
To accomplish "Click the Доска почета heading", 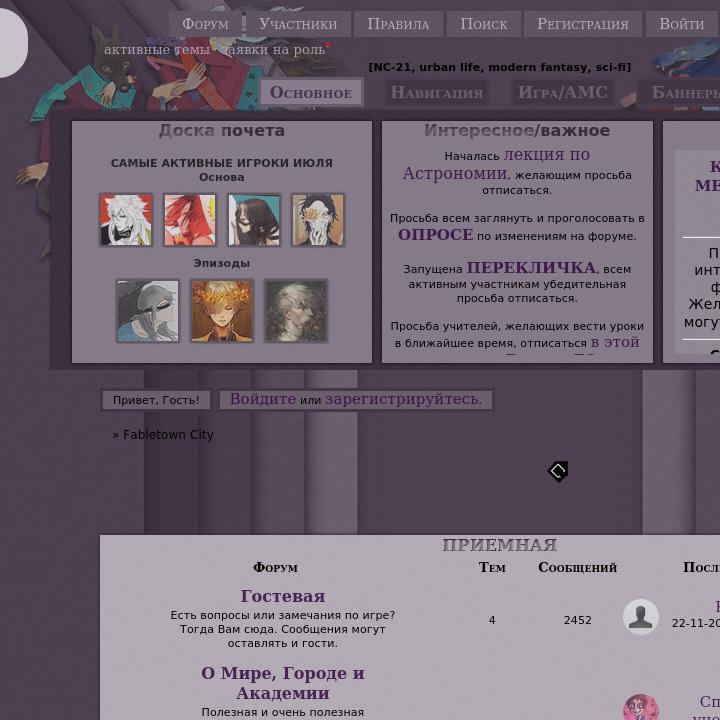I will pos(222,130).
